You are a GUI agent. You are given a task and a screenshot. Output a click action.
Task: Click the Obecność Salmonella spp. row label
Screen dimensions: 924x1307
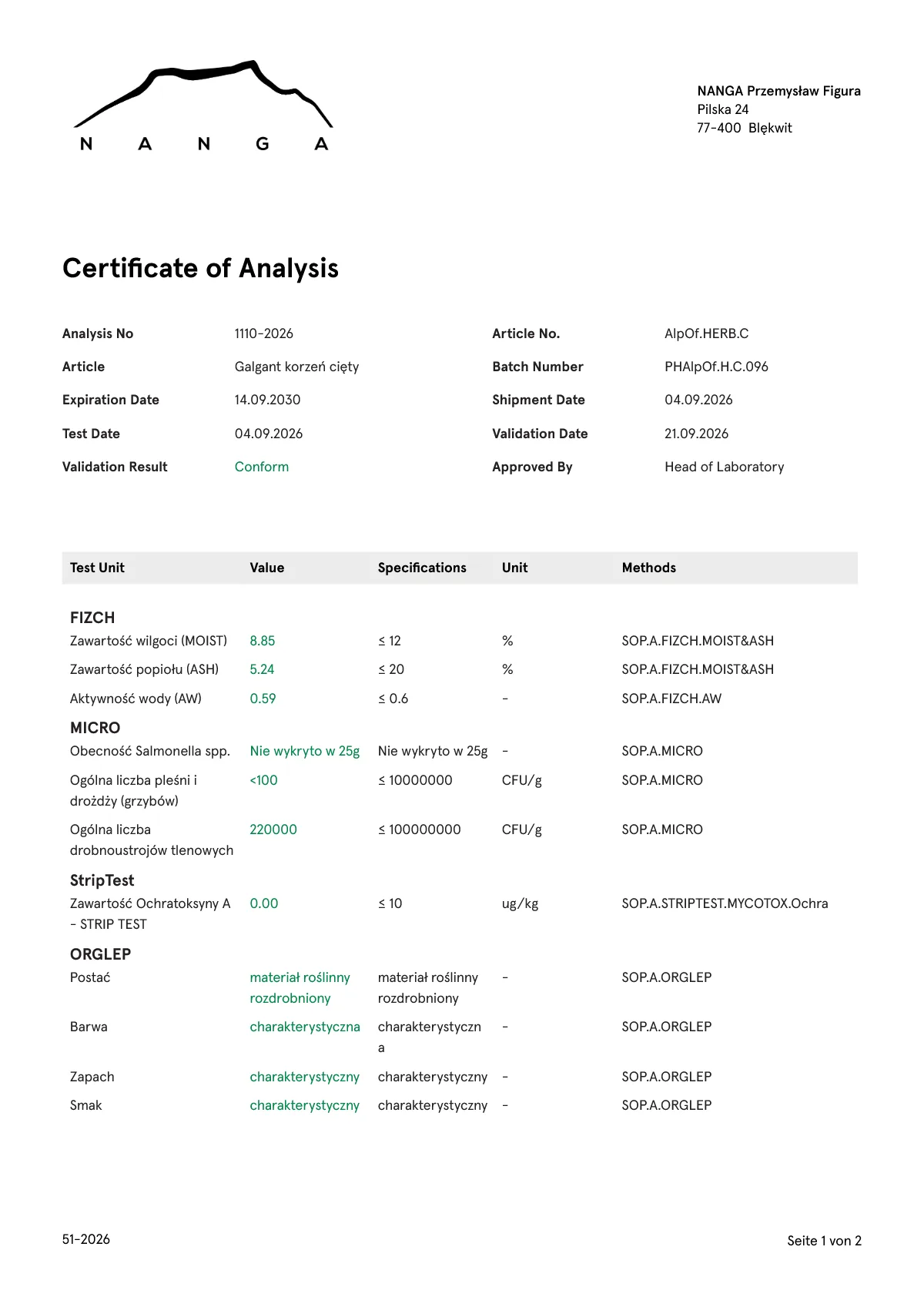pos(150,751)
